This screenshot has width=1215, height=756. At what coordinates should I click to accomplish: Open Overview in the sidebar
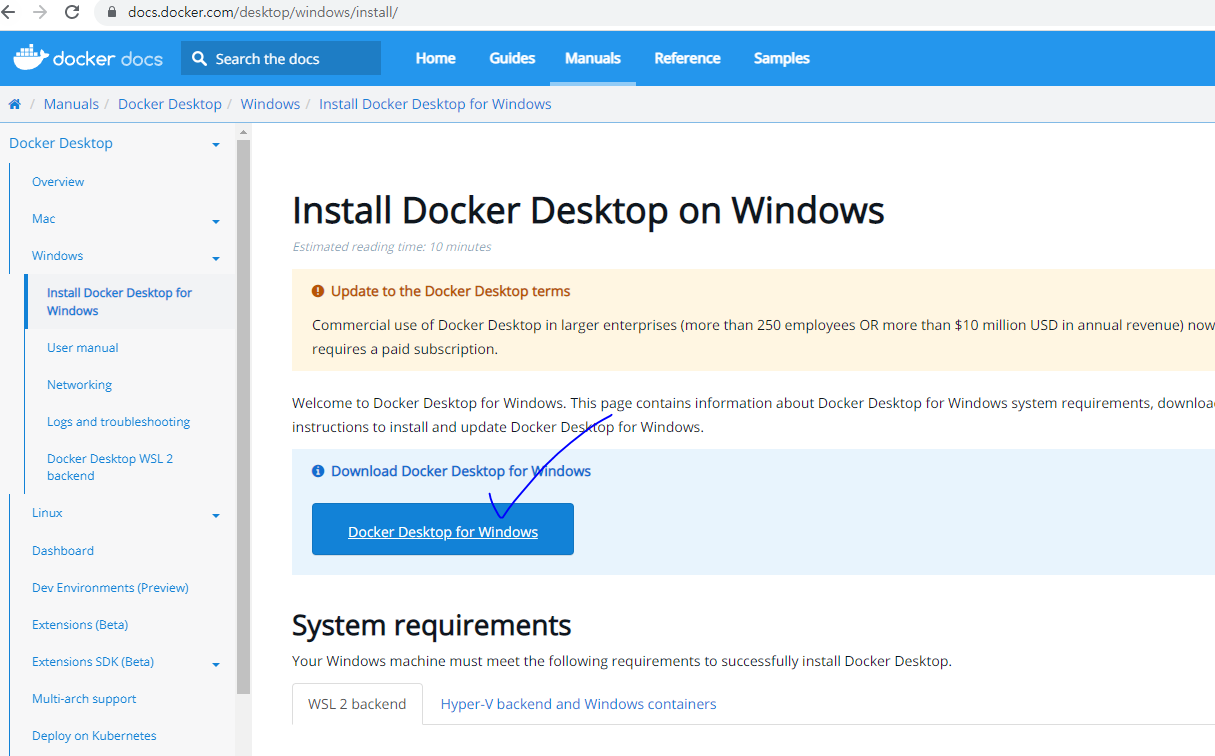[58, 182]
